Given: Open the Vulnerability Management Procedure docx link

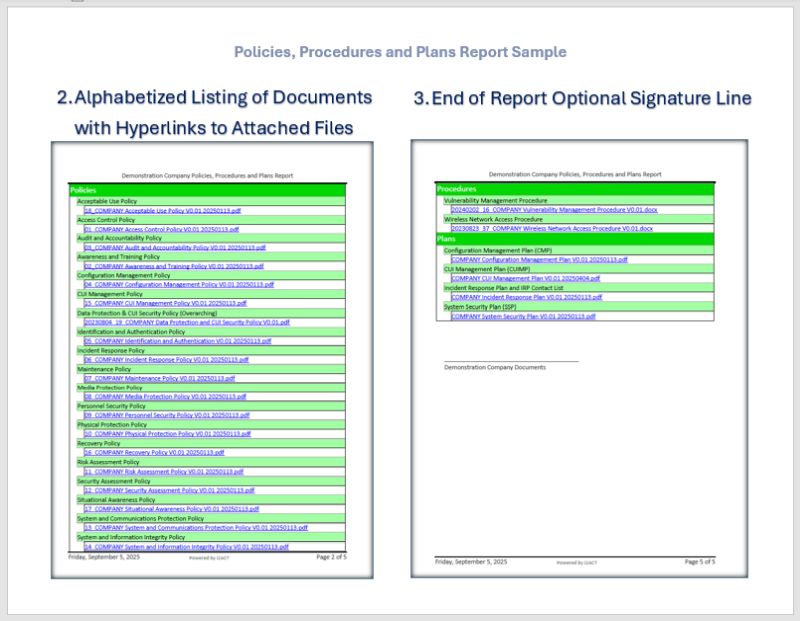Looking at the screenshot, I should tap(554, 209).
